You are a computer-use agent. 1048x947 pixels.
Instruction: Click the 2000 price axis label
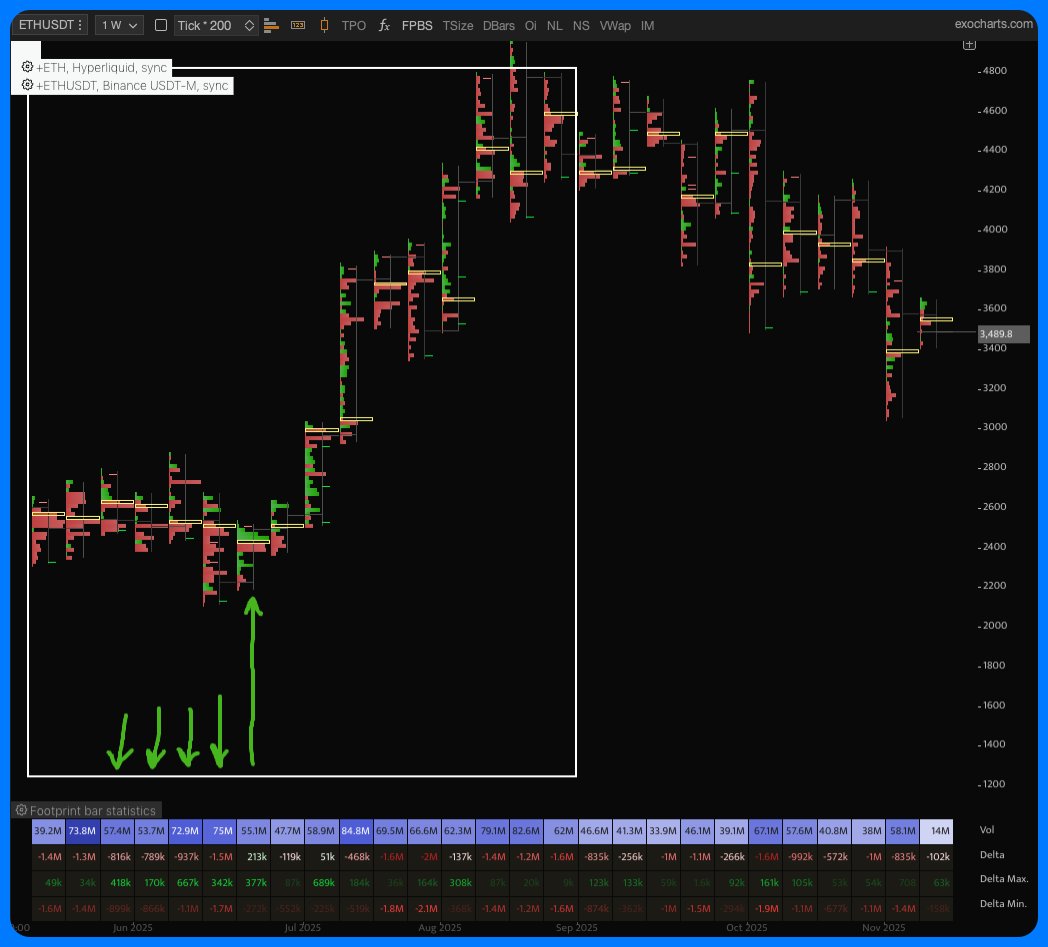[x=994, y=626]
